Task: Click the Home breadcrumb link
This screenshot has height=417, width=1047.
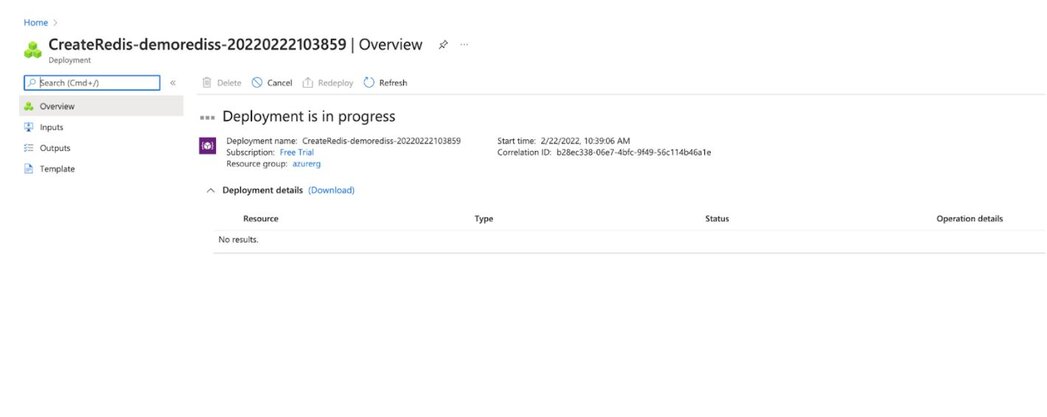Action: [x=36, y=23]
